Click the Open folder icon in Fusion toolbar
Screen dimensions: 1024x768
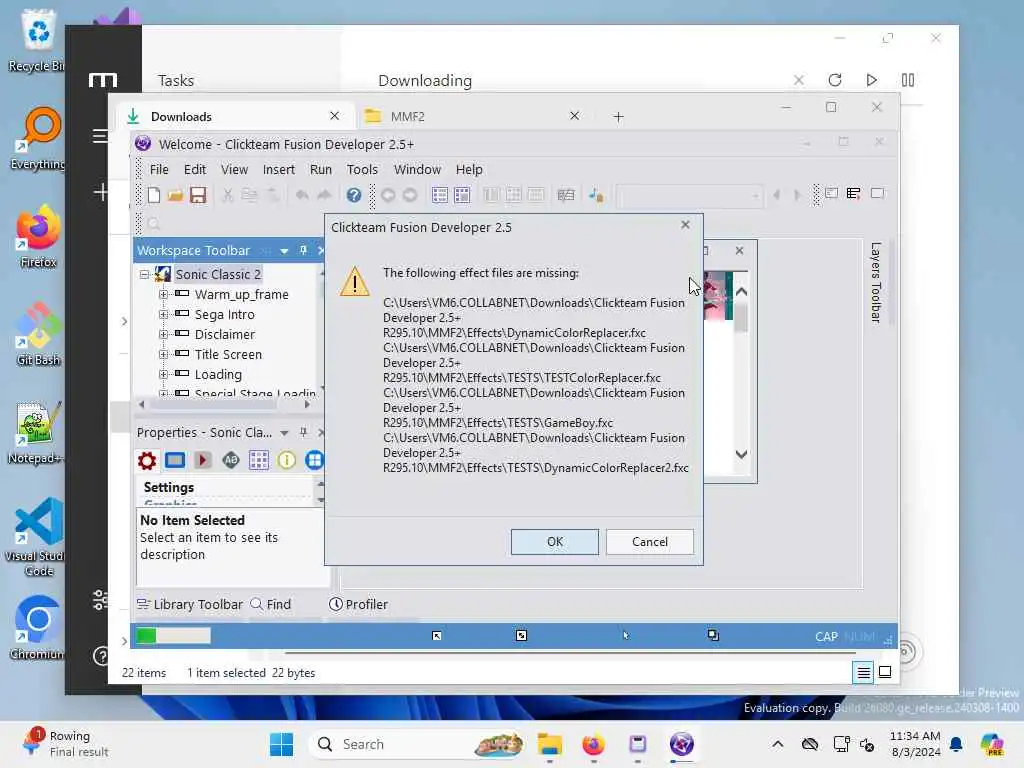175,195
